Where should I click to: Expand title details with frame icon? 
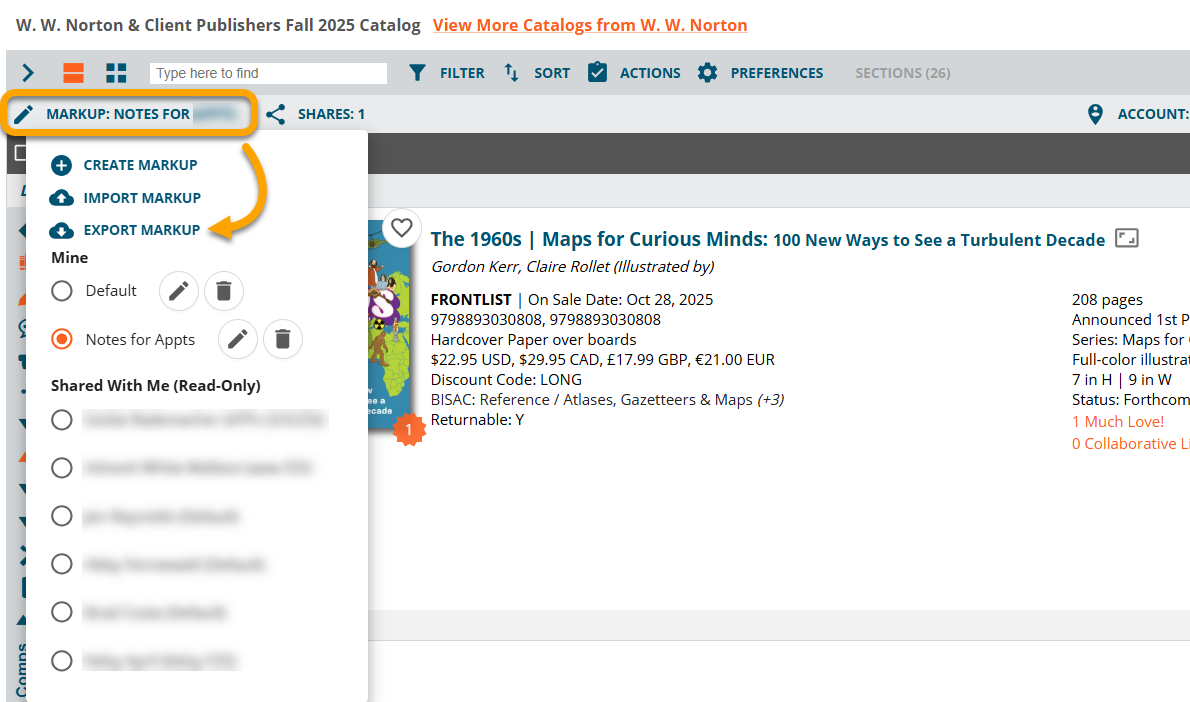[x=1127, y=238]
